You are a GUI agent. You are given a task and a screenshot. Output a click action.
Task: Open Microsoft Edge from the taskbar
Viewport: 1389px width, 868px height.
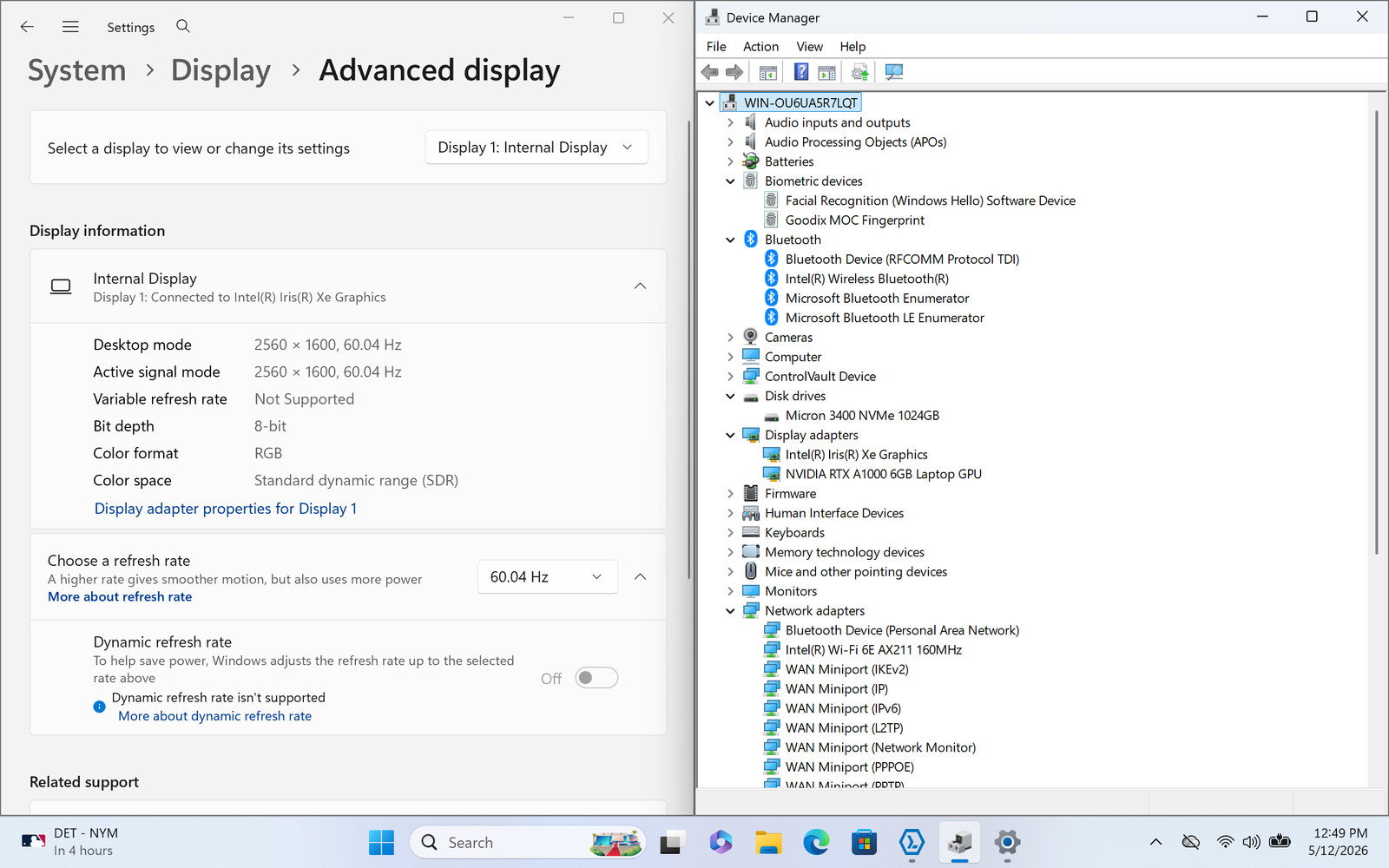coord(816,842)
